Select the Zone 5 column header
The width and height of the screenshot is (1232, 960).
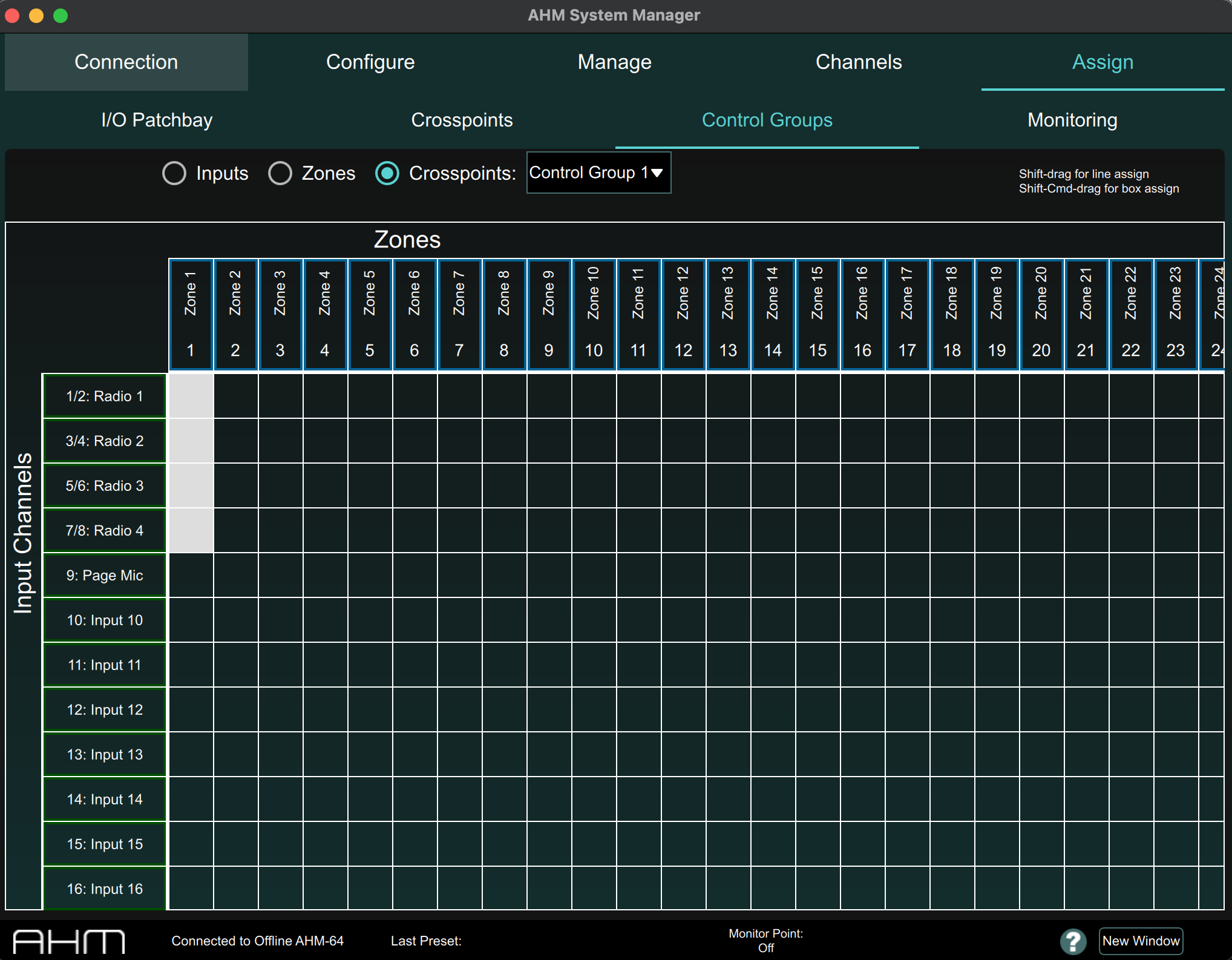tap(370, 315)
